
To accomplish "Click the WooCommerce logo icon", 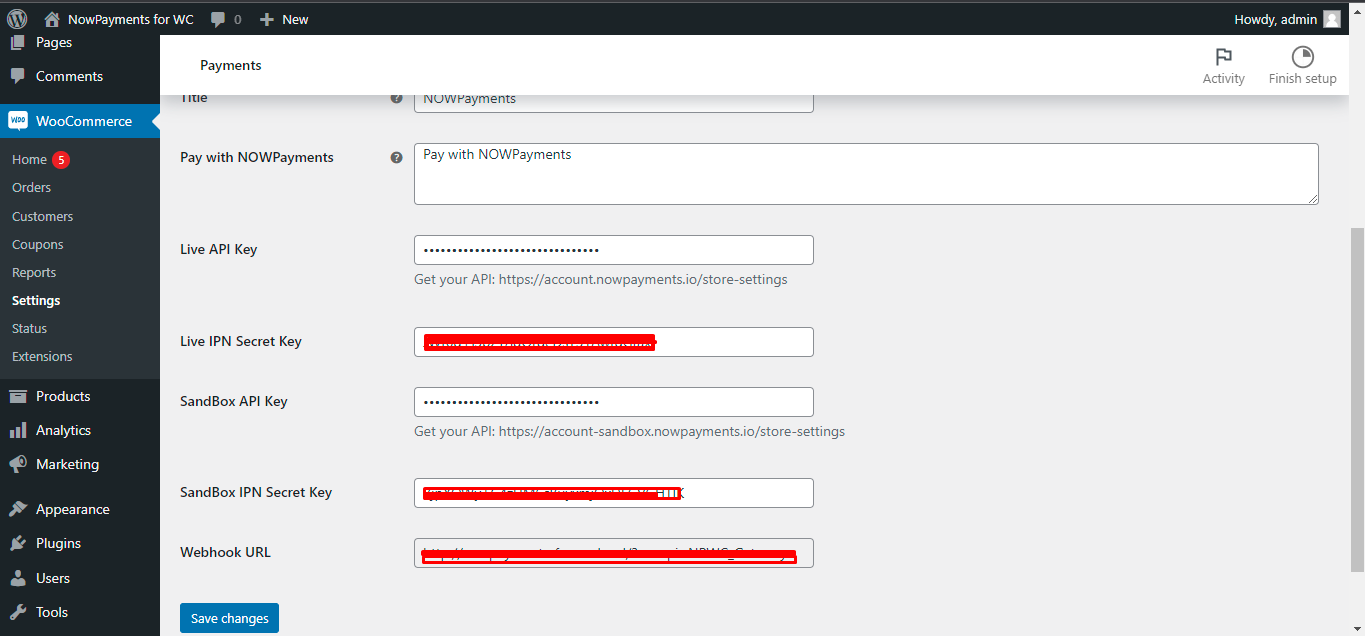I will coord(17,121).
